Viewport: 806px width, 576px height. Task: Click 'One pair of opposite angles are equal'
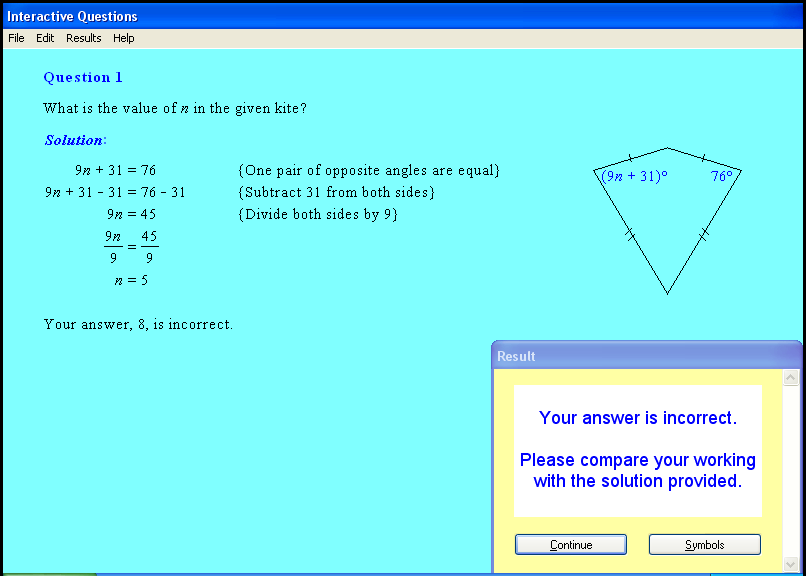tap(369, 170)
